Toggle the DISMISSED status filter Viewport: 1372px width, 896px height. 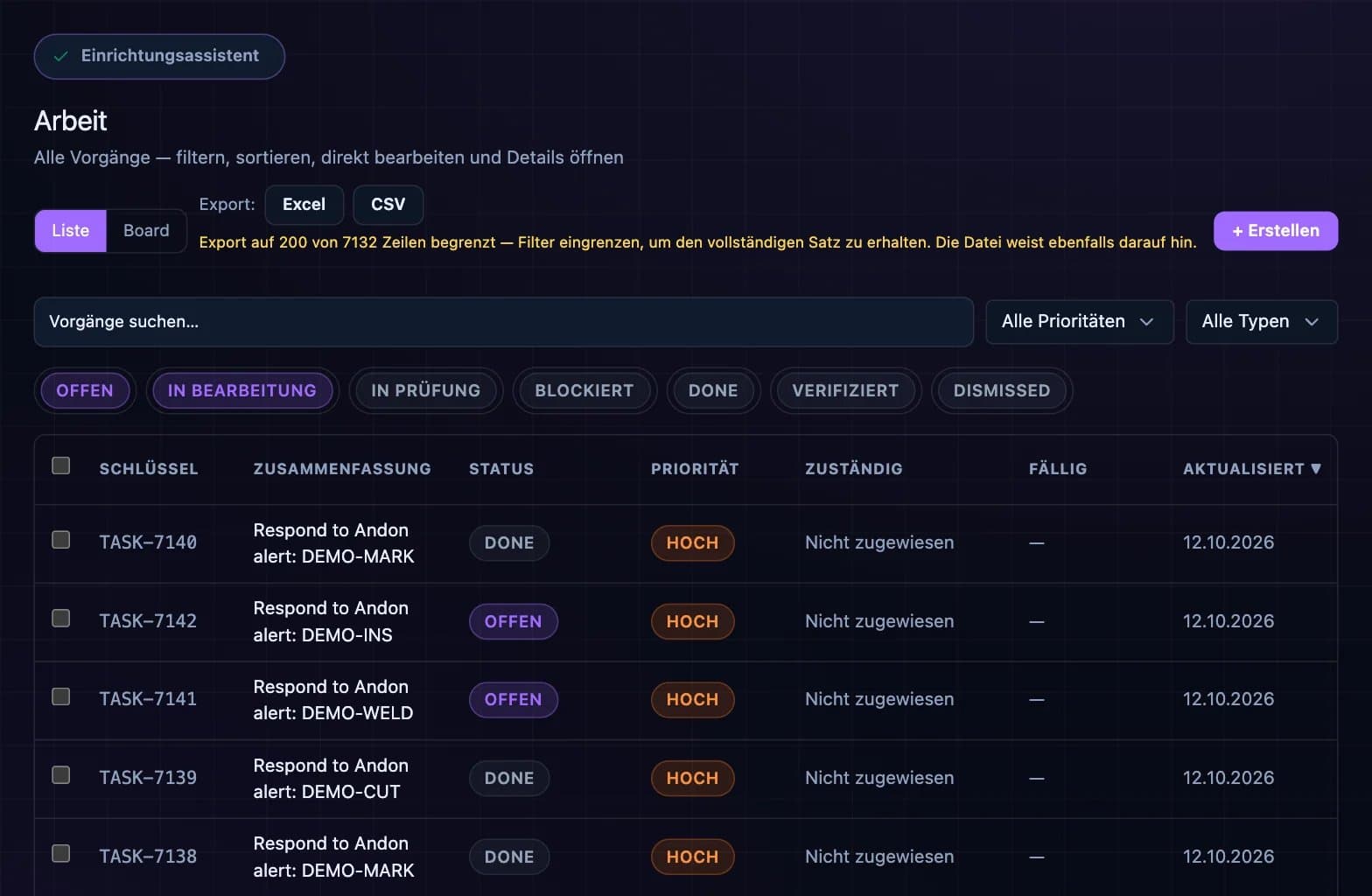pyautogui.click(x=1002, y=390)
